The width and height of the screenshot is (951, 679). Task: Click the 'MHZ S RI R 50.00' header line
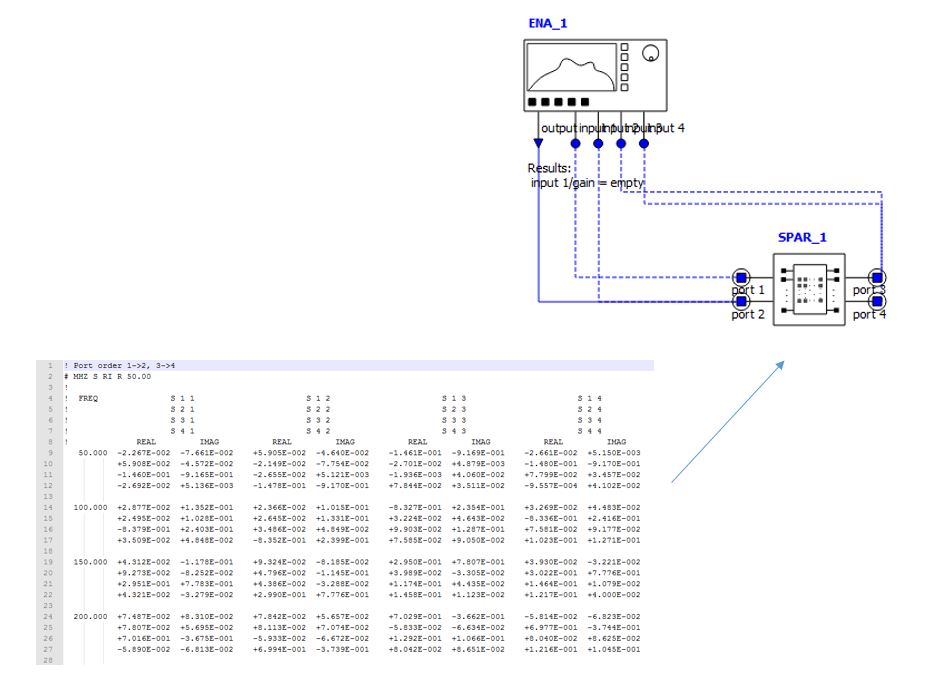[x=112, y=376]
